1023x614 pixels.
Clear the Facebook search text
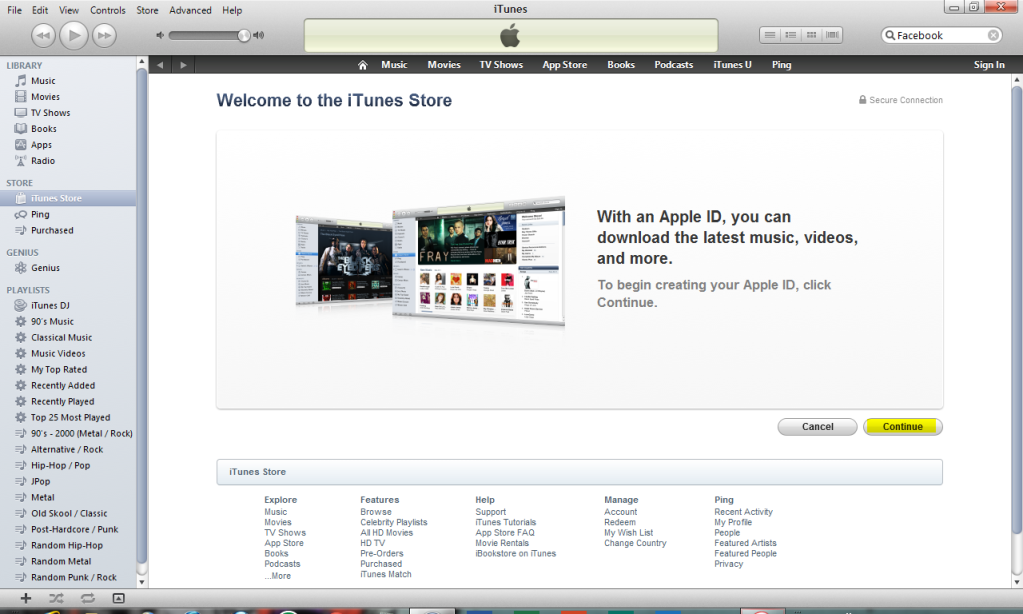pyautogui.click(x=993, y=35)
